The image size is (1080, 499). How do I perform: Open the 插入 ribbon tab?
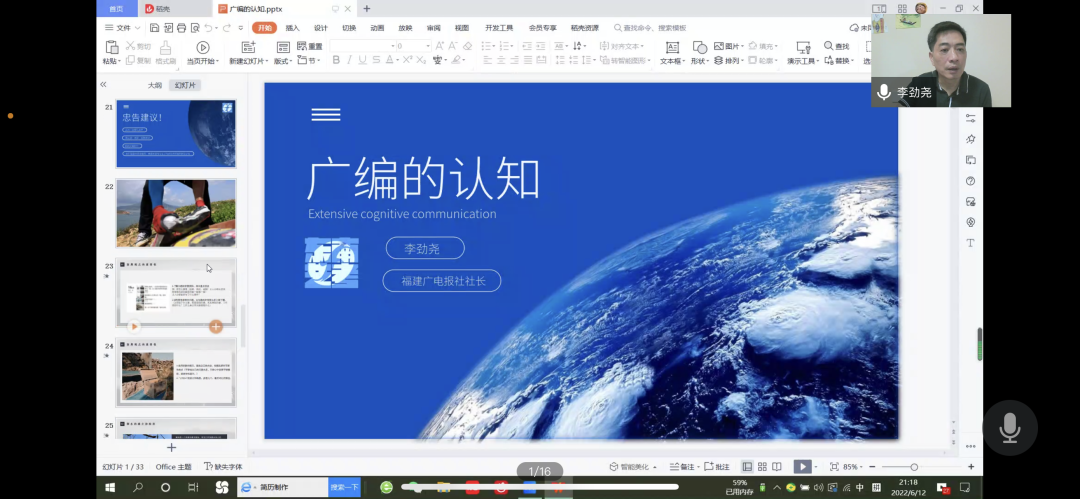pos(293,28)
